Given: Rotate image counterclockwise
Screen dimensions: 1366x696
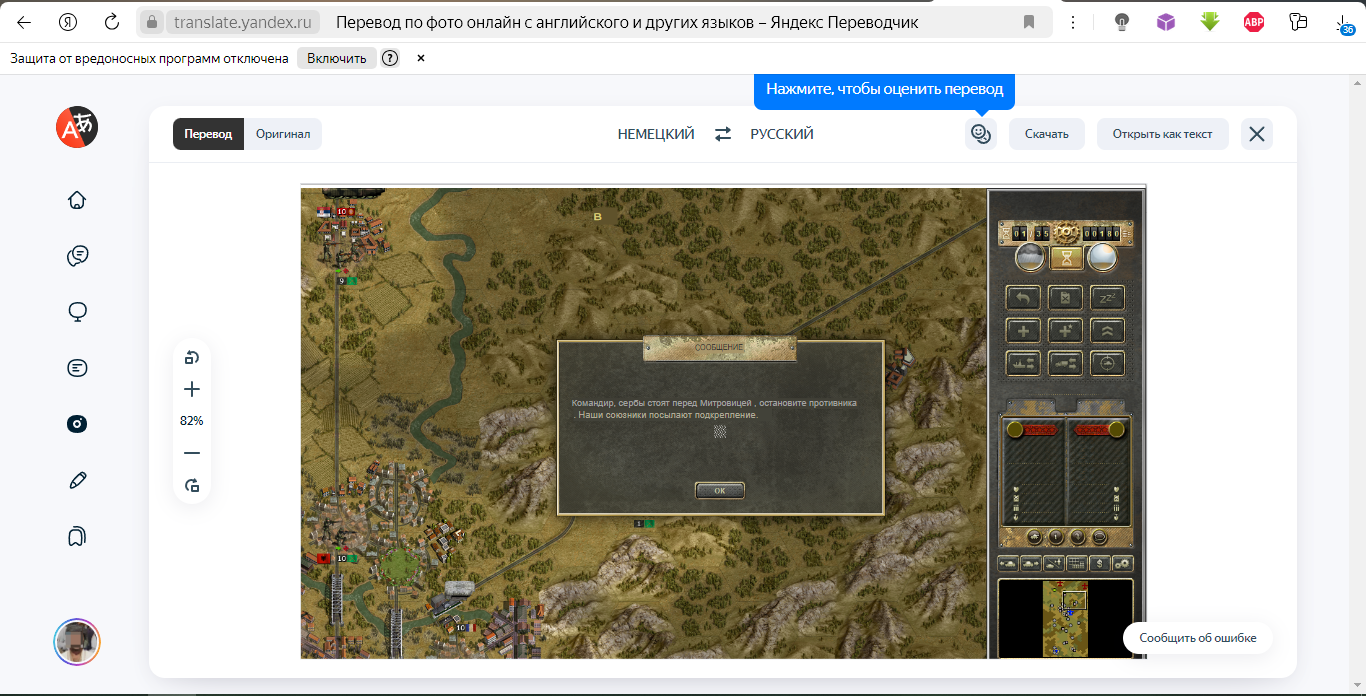Looking at the screenshot, I should pyautogui.click(x=192, y=358).
